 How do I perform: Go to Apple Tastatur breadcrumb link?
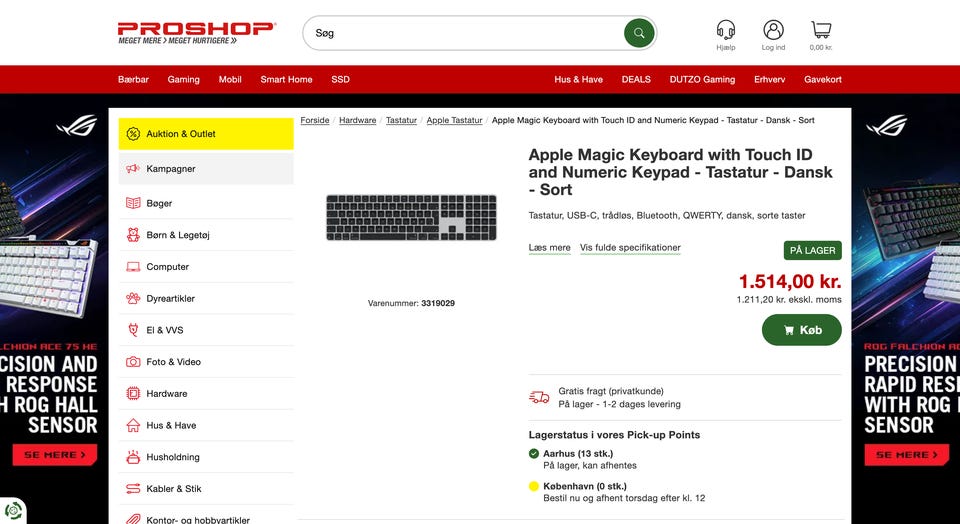click(454, 120)
